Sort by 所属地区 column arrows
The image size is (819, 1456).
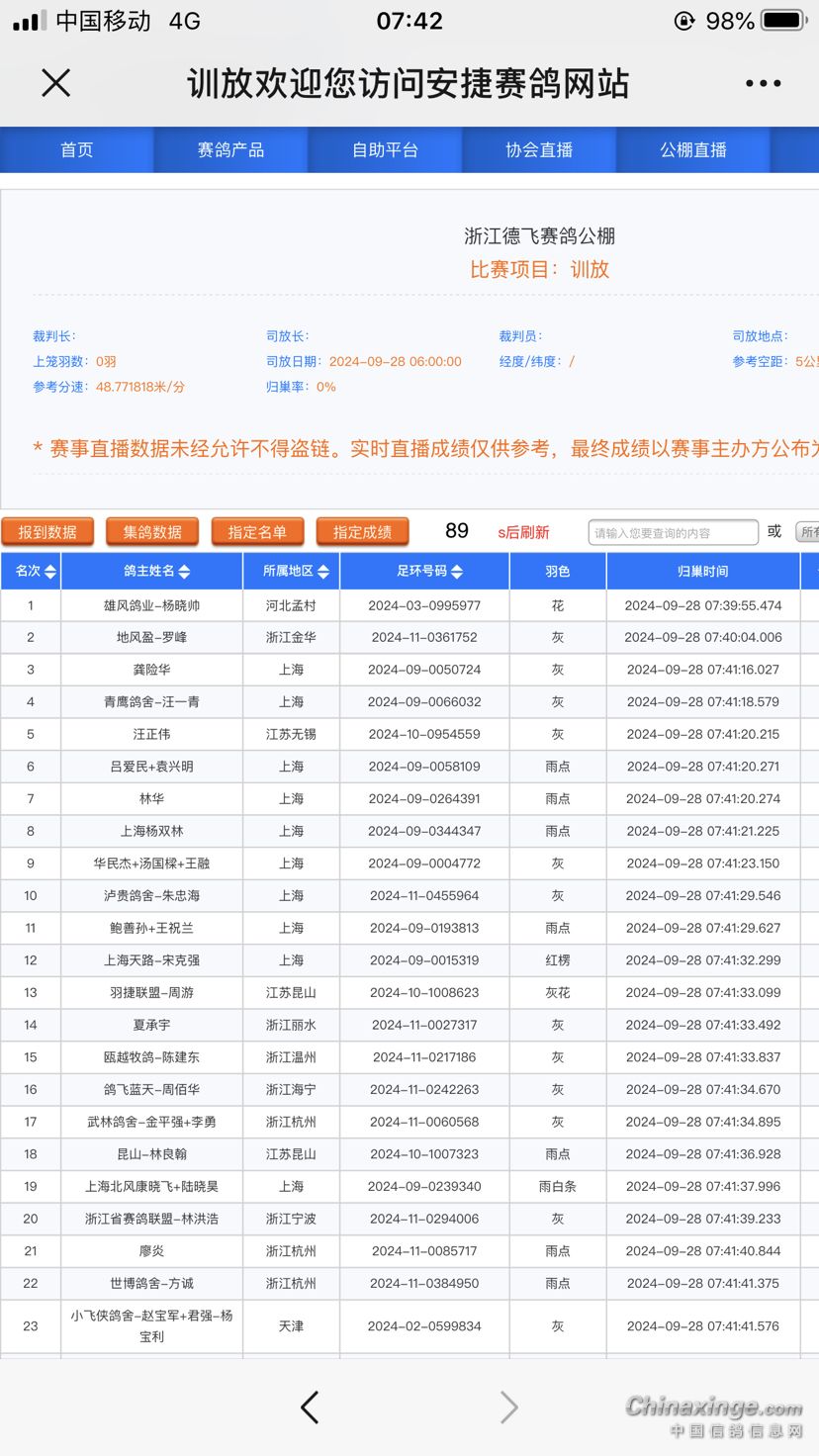[x=323, y=572]
